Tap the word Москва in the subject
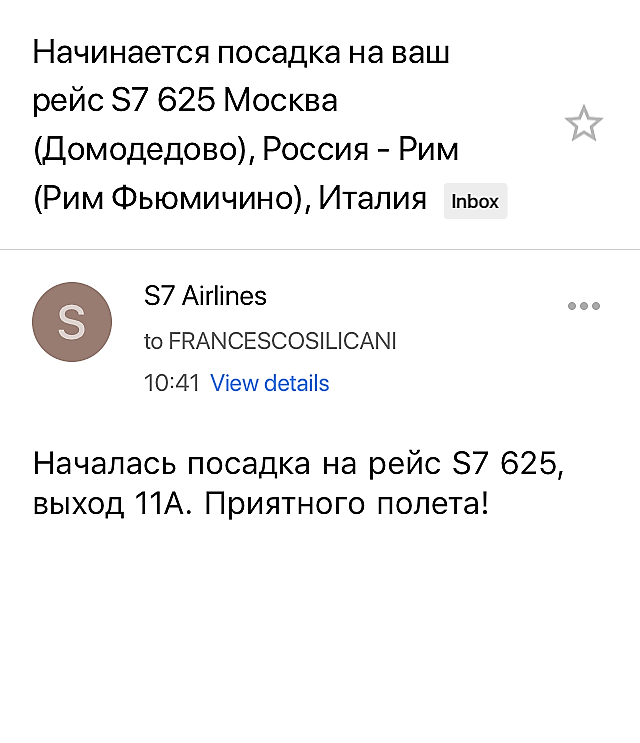640x743 pixels. click(x=280, y=100)
